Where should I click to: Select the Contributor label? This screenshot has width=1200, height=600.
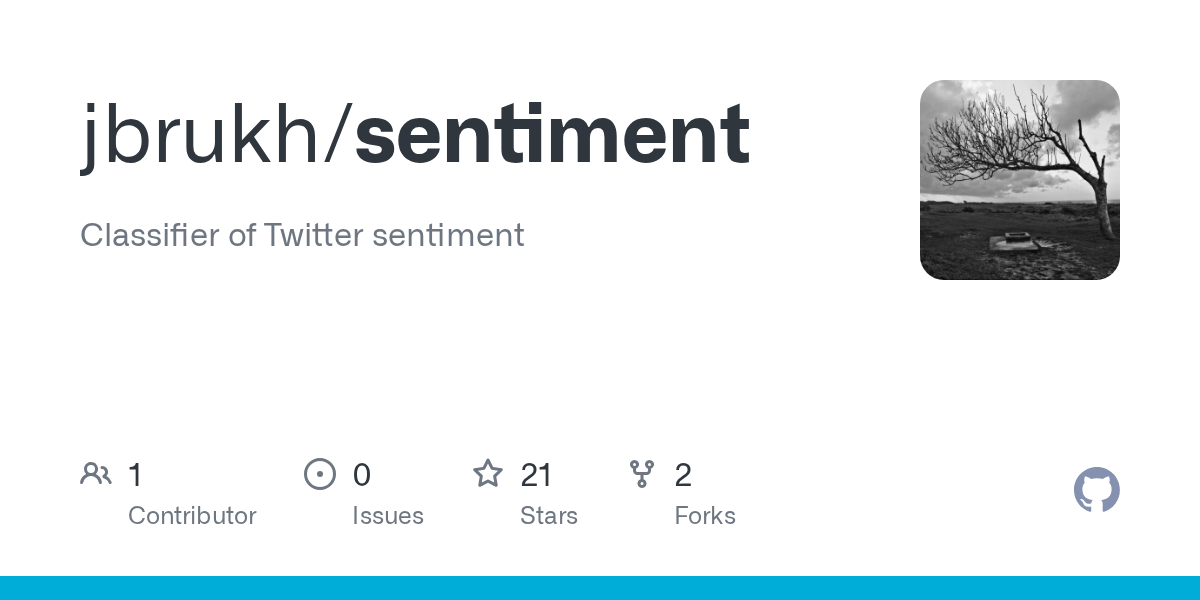click(x=192, y=516)
